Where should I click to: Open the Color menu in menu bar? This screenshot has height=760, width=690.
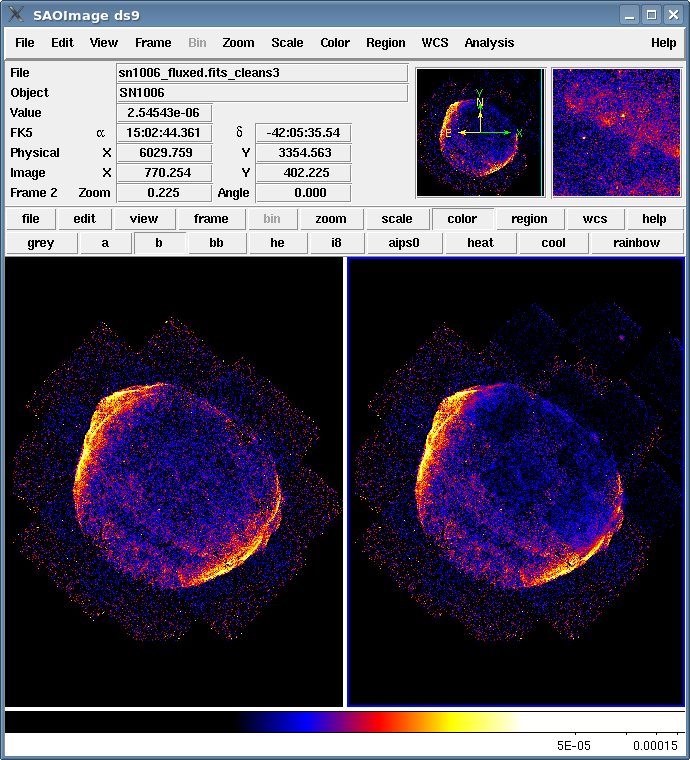click(x=335, y=43)
